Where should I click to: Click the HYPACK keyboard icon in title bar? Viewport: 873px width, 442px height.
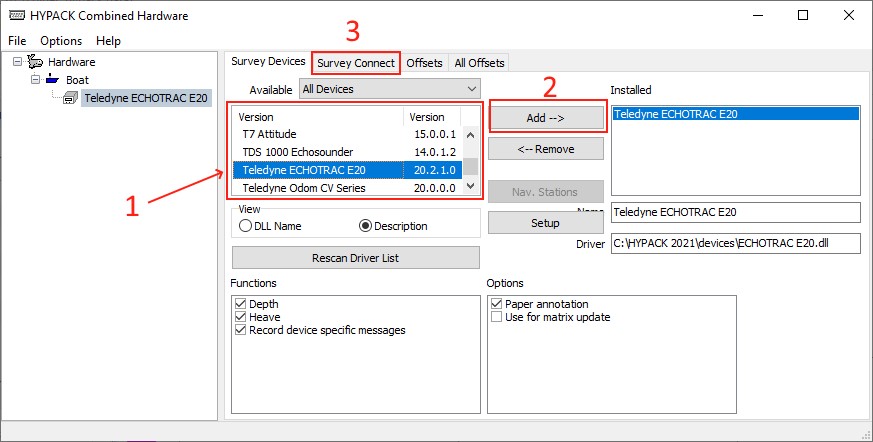coord(19,16)
